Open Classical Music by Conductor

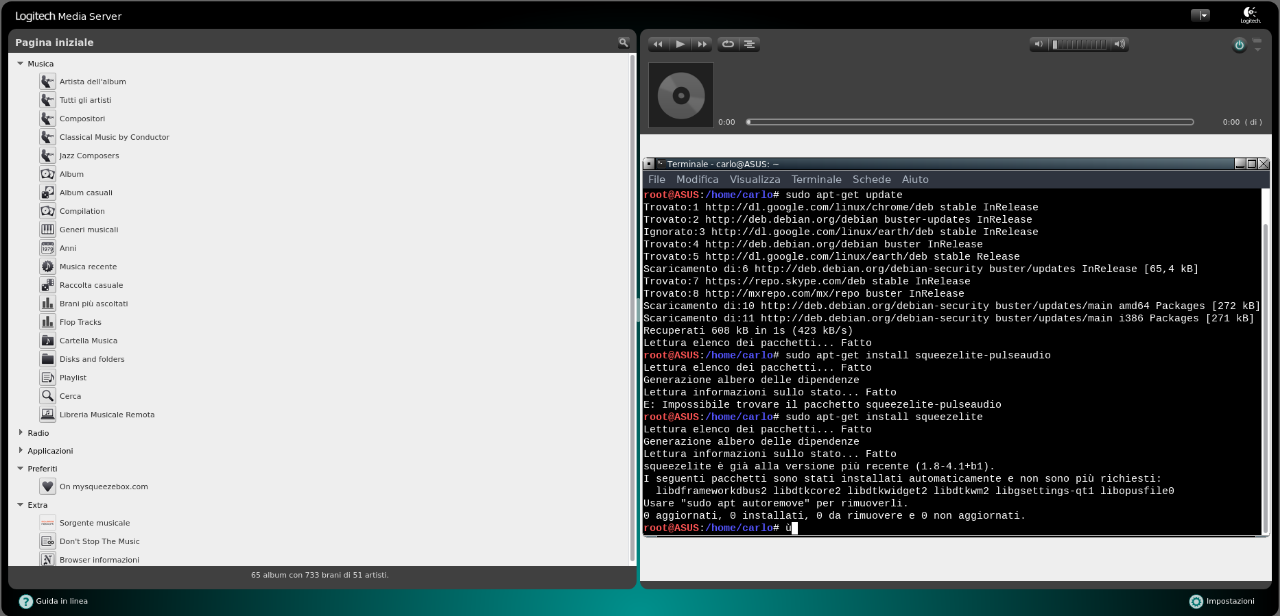point(114,137)
